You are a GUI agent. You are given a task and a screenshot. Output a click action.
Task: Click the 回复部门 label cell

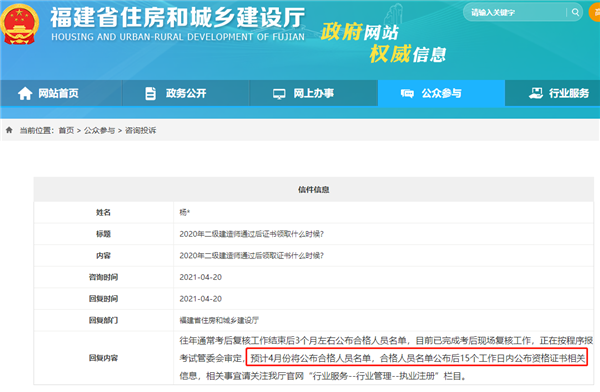[x=104, y=320]
